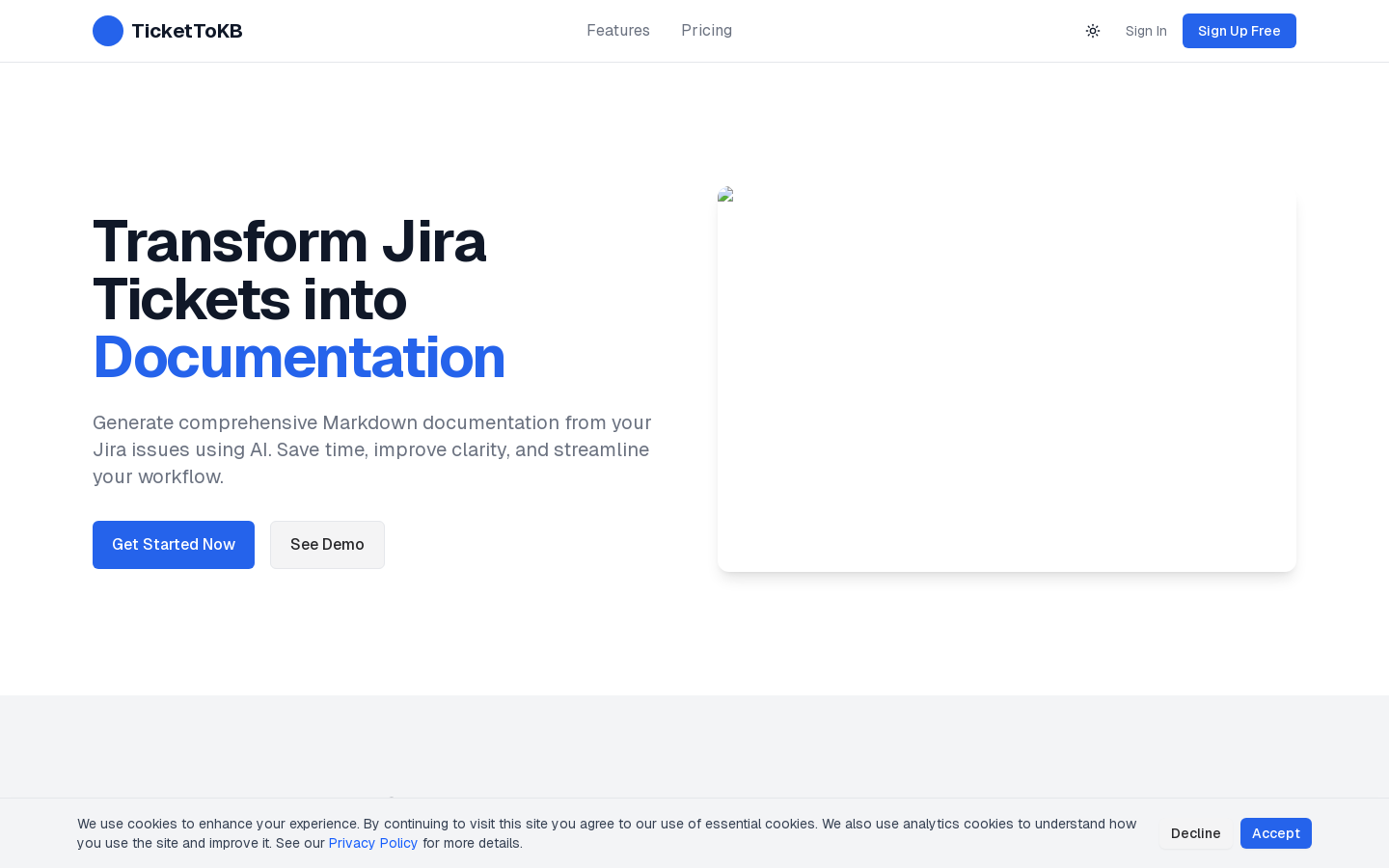
Task: Click the Sign Up Free button
Action: pyautogui.click(x=1239, y=31)
